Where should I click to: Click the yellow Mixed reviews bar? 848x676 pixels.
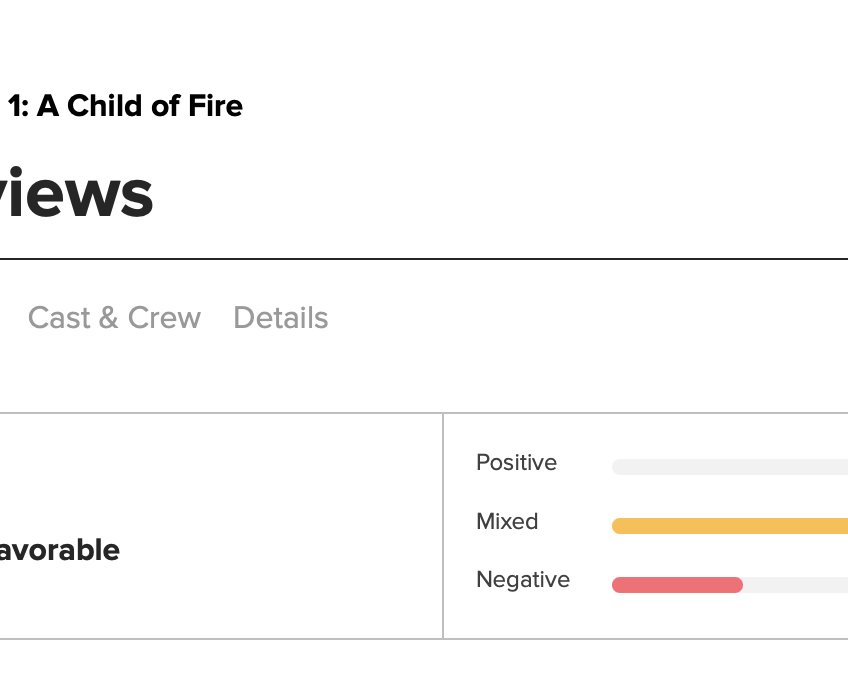(730, 526)
